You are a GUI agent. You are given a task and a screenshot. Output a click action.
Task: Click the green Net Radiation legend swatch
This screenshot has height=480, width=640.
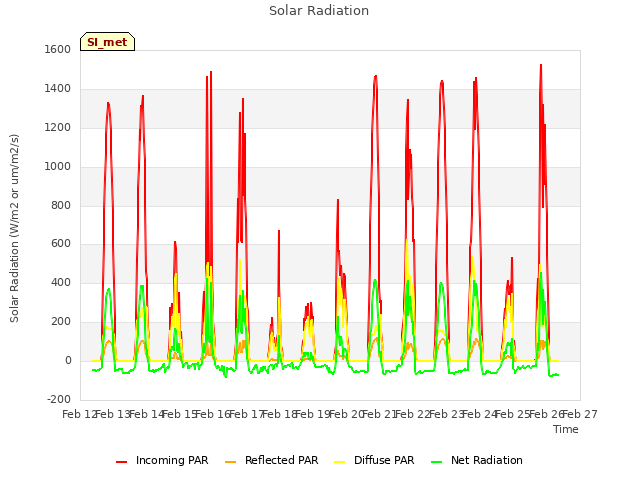pyautogui.click(x=437, y=461)
